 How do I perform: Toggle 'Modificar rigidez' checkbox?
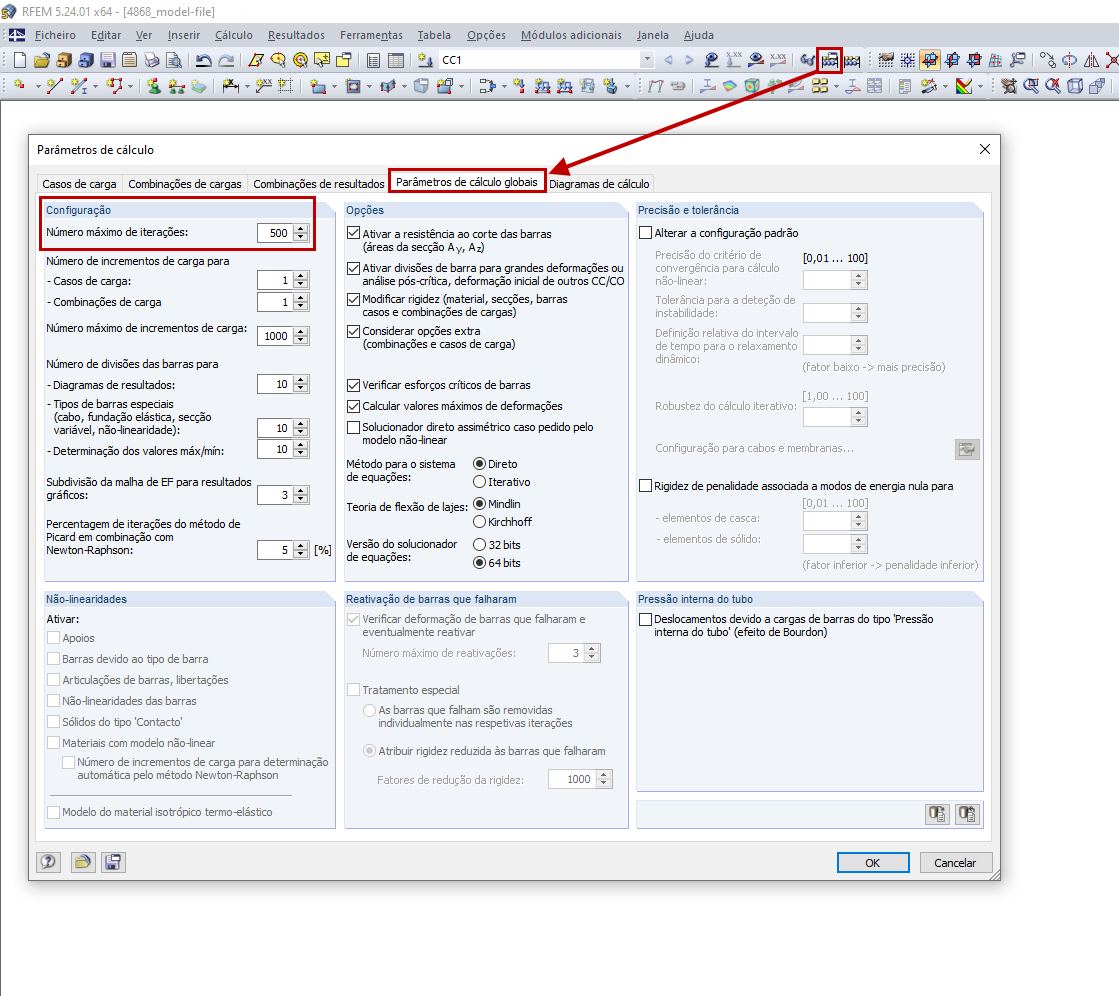click(353, 299)
